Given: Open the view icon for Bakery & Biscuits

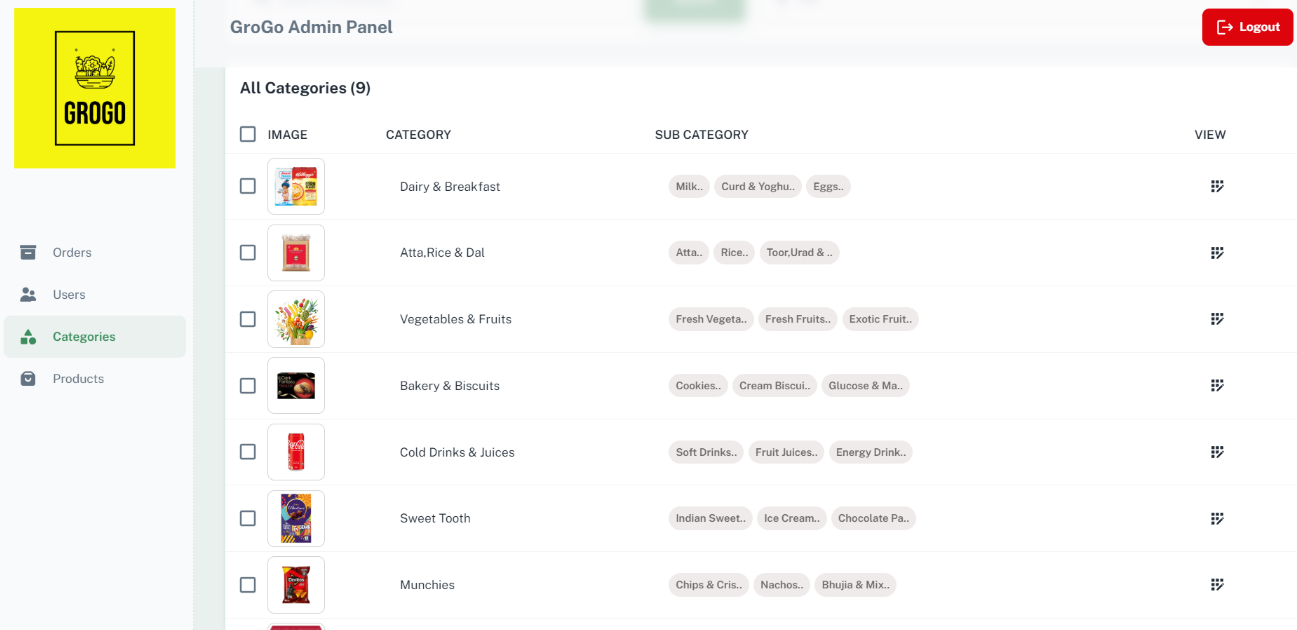Looking at the screenshot, I should (x=1217, y=385).
